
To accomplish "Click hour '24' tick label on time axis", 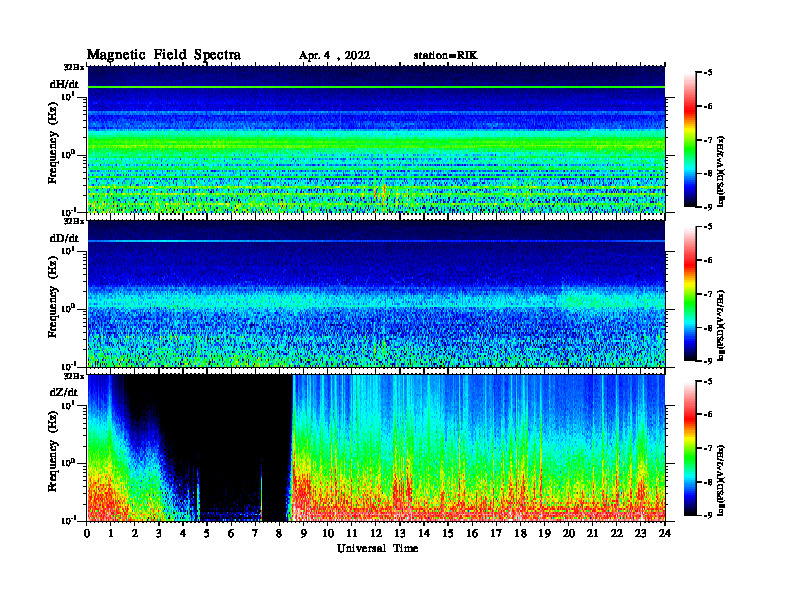I will (x=665, y=533).
